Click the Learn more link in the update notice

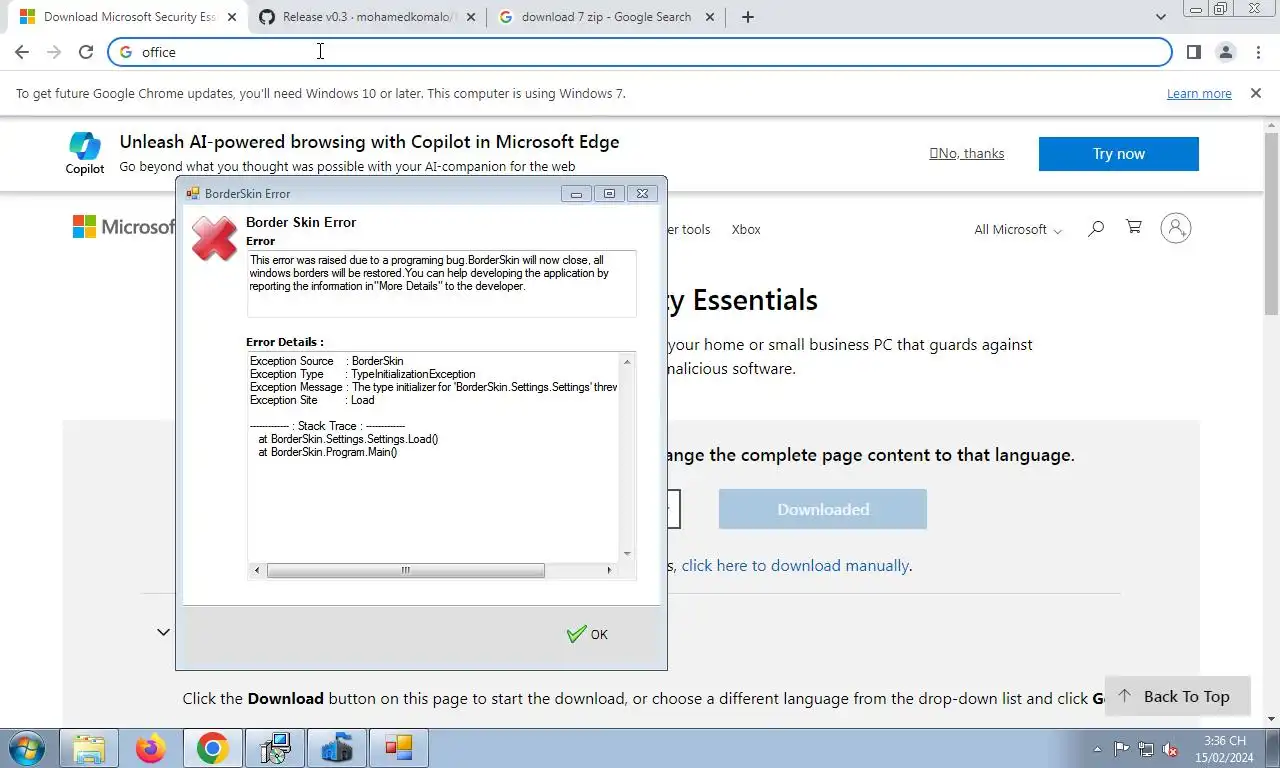(1199, 93)
